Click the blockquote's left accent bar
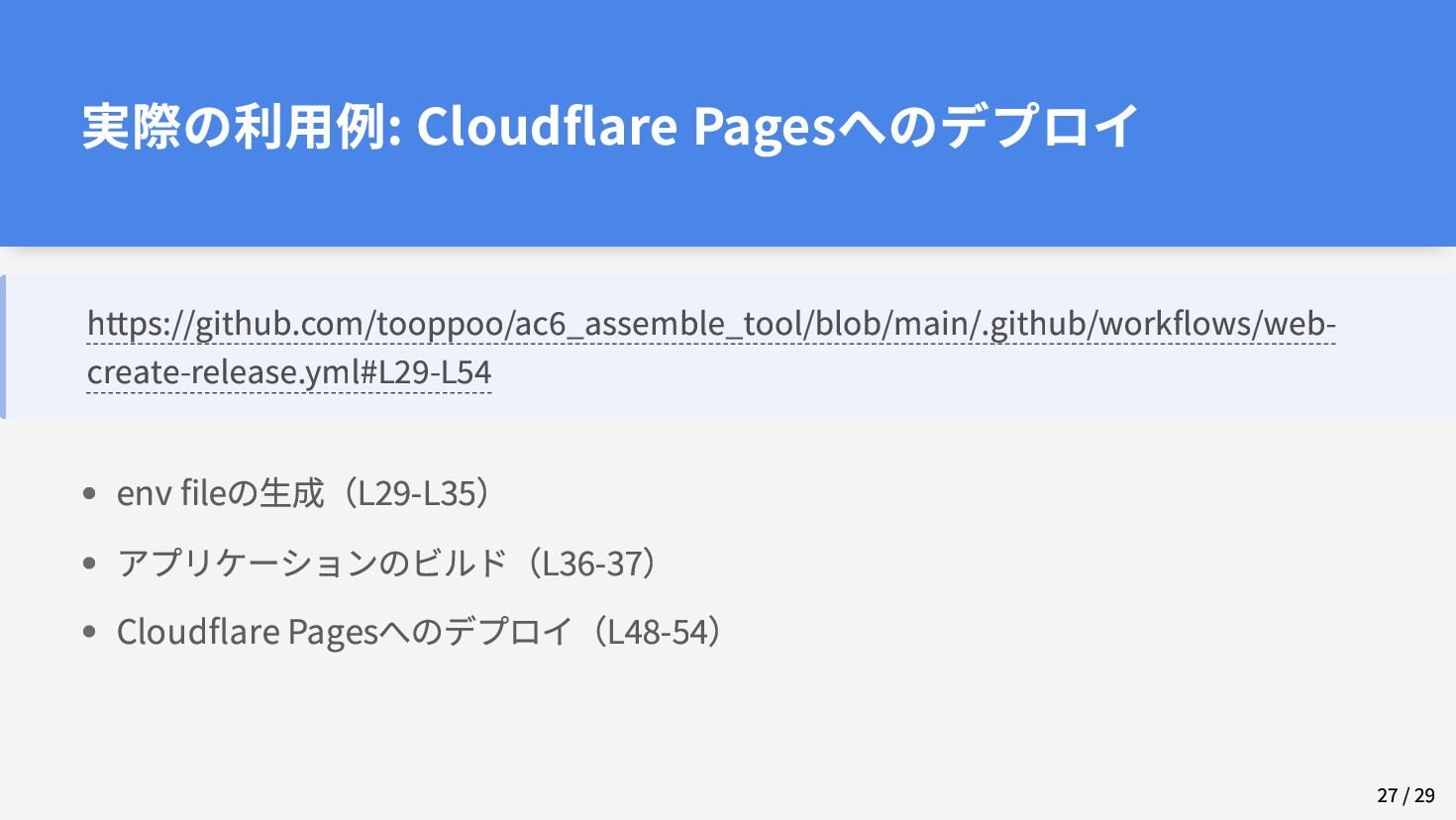 point(3,347)
